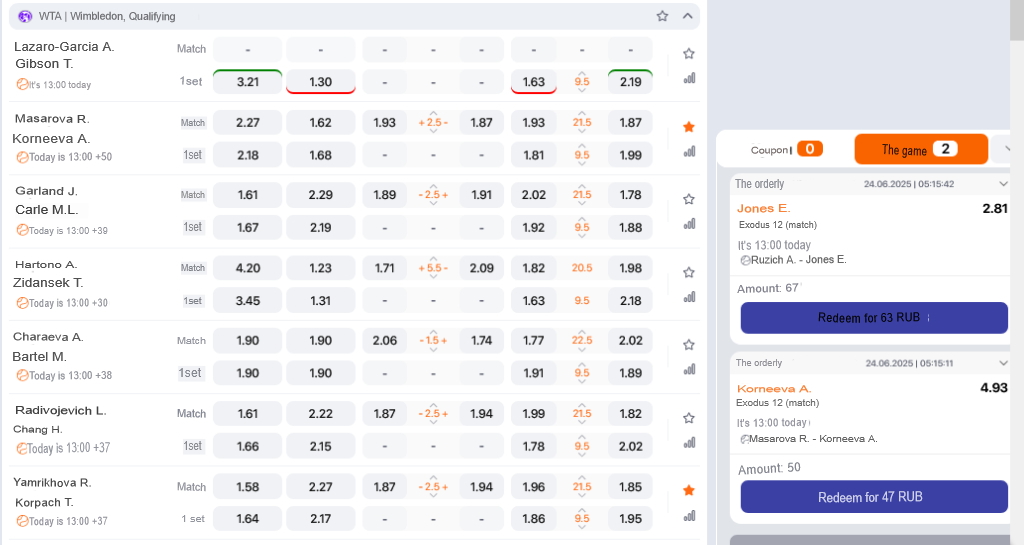The image size is (1024, 545).
Task: Select odds 1.30 Gibson first set
Action: coord(321,82)
